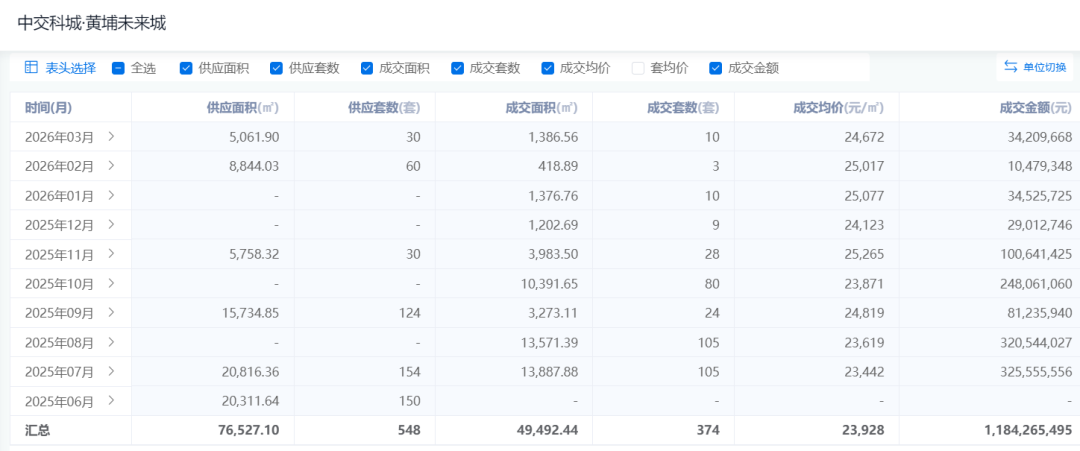The height and width of the screenshot is (451, 1080).
Task: Expand the 2025年06月 row
Action: pyautogui.click(x=111, y=401)
